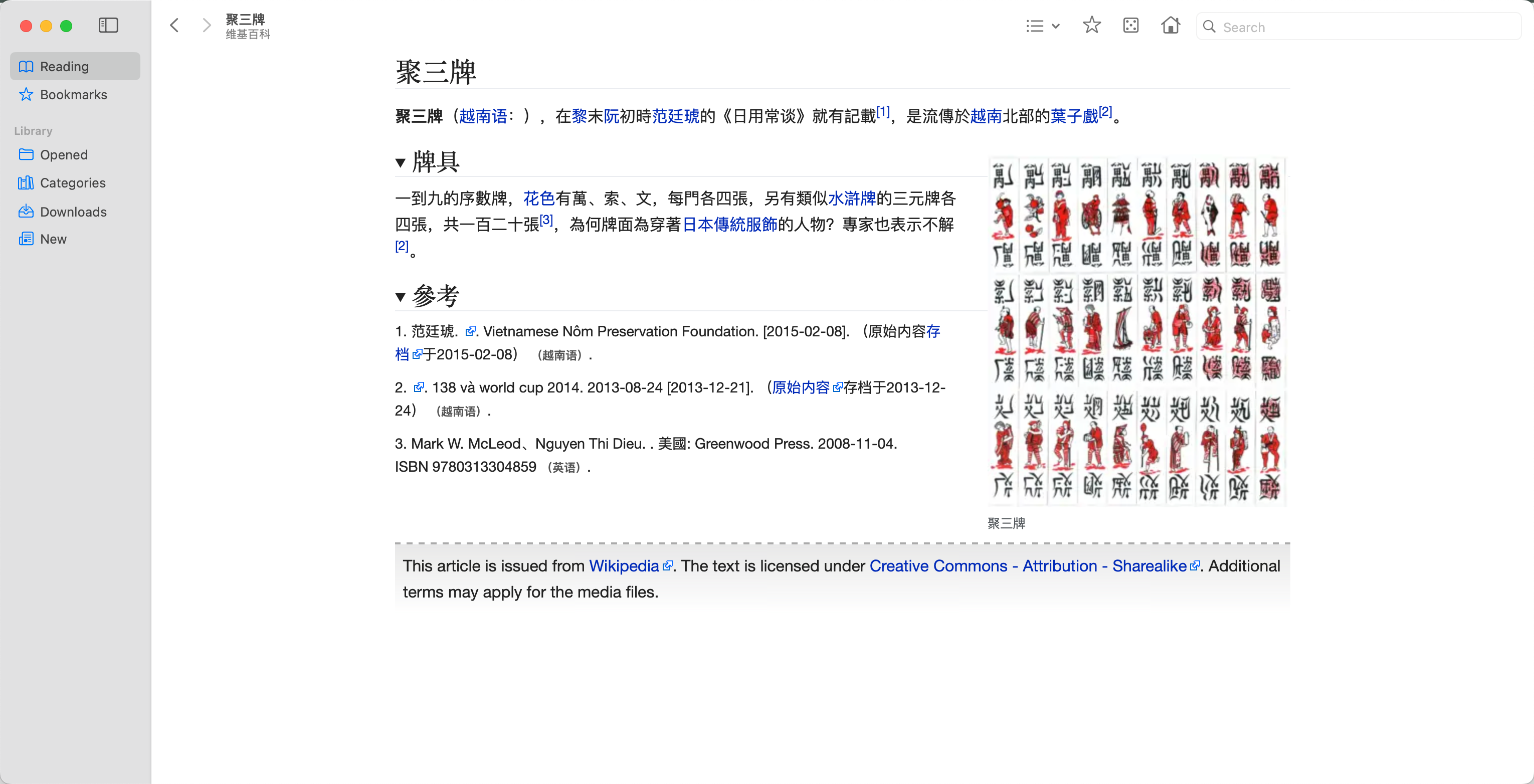Image resolution: width=1534 pixels, height=784 pixels.
Task: Open the Bookmarks sidebar item
Action: (x=75, y=95)
